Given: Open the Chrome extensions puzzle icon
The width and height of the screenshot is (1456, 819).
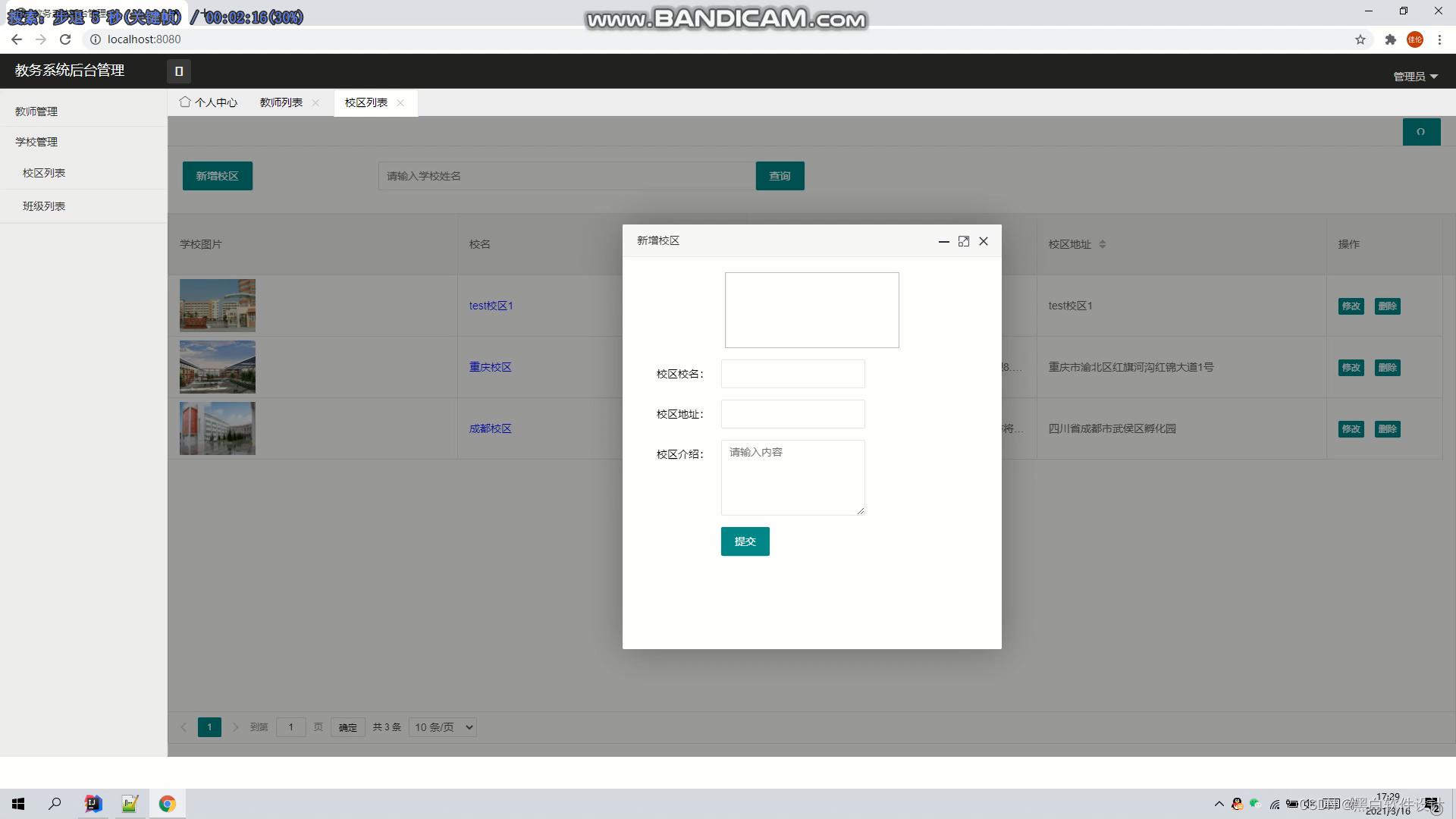Looking at the screenshot, I should pos(1390,39).
